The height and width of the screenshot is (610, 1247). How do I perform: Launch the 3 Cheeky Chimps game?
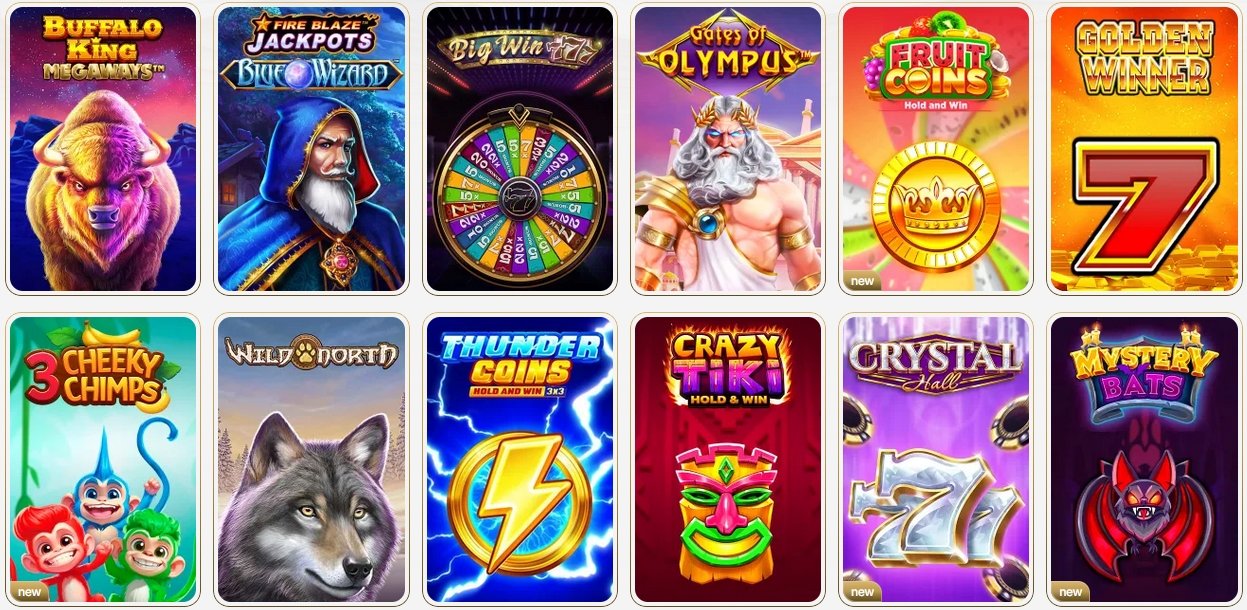103,459
